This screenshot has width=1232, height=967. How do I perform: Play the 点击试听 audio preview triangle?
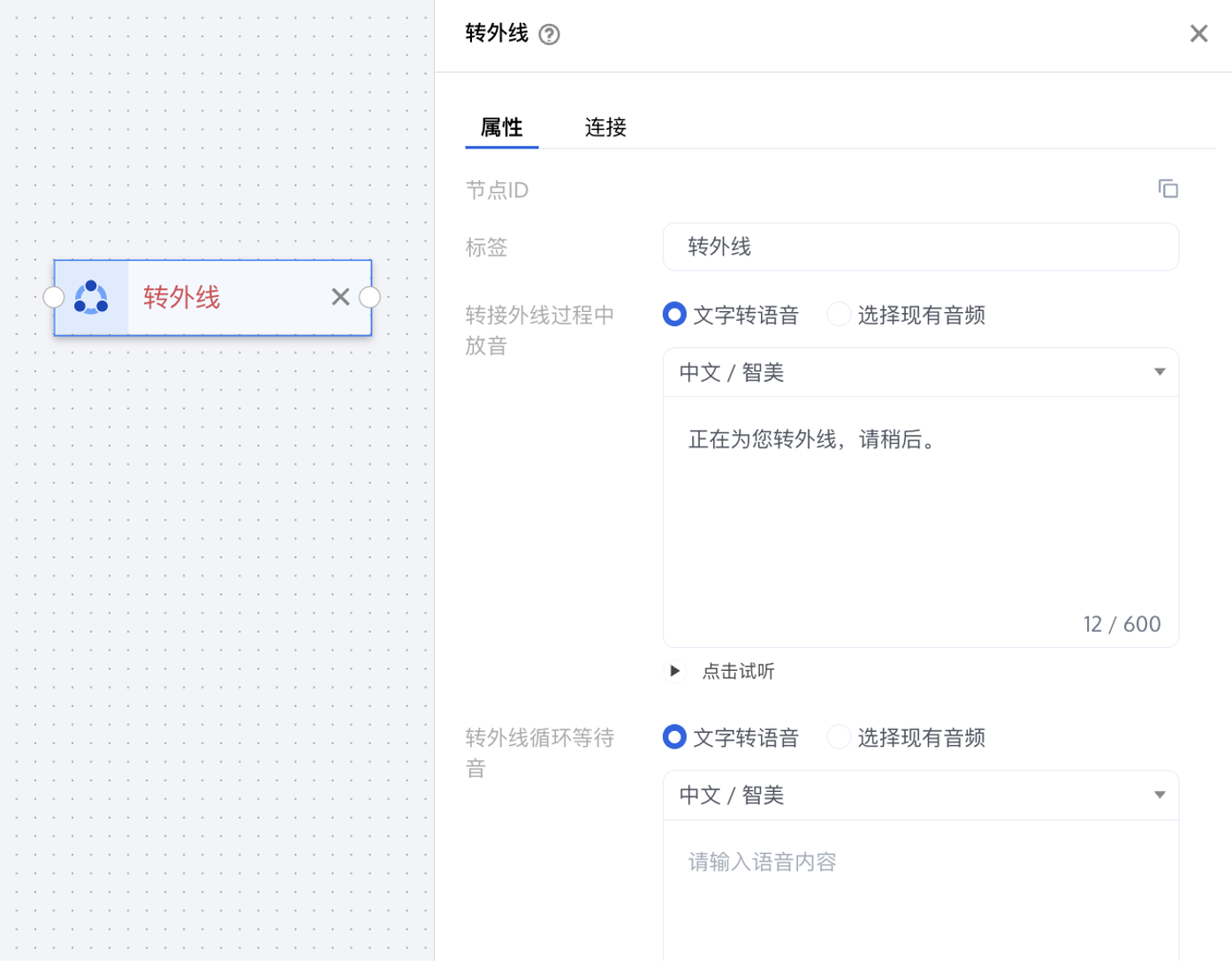click(675, 671)
